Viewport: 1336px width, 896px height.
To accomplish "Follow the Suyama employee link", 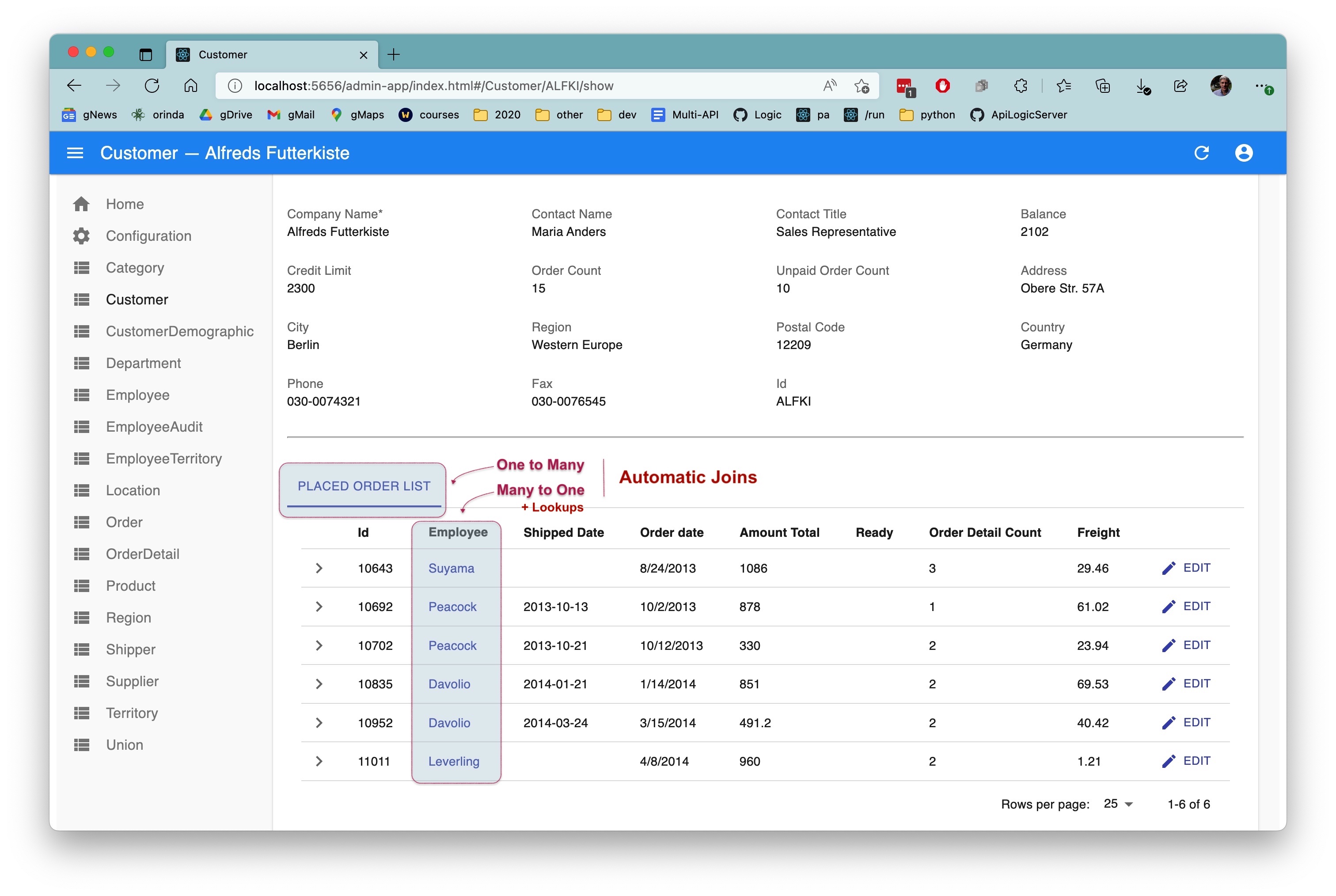I will [451, 568].
